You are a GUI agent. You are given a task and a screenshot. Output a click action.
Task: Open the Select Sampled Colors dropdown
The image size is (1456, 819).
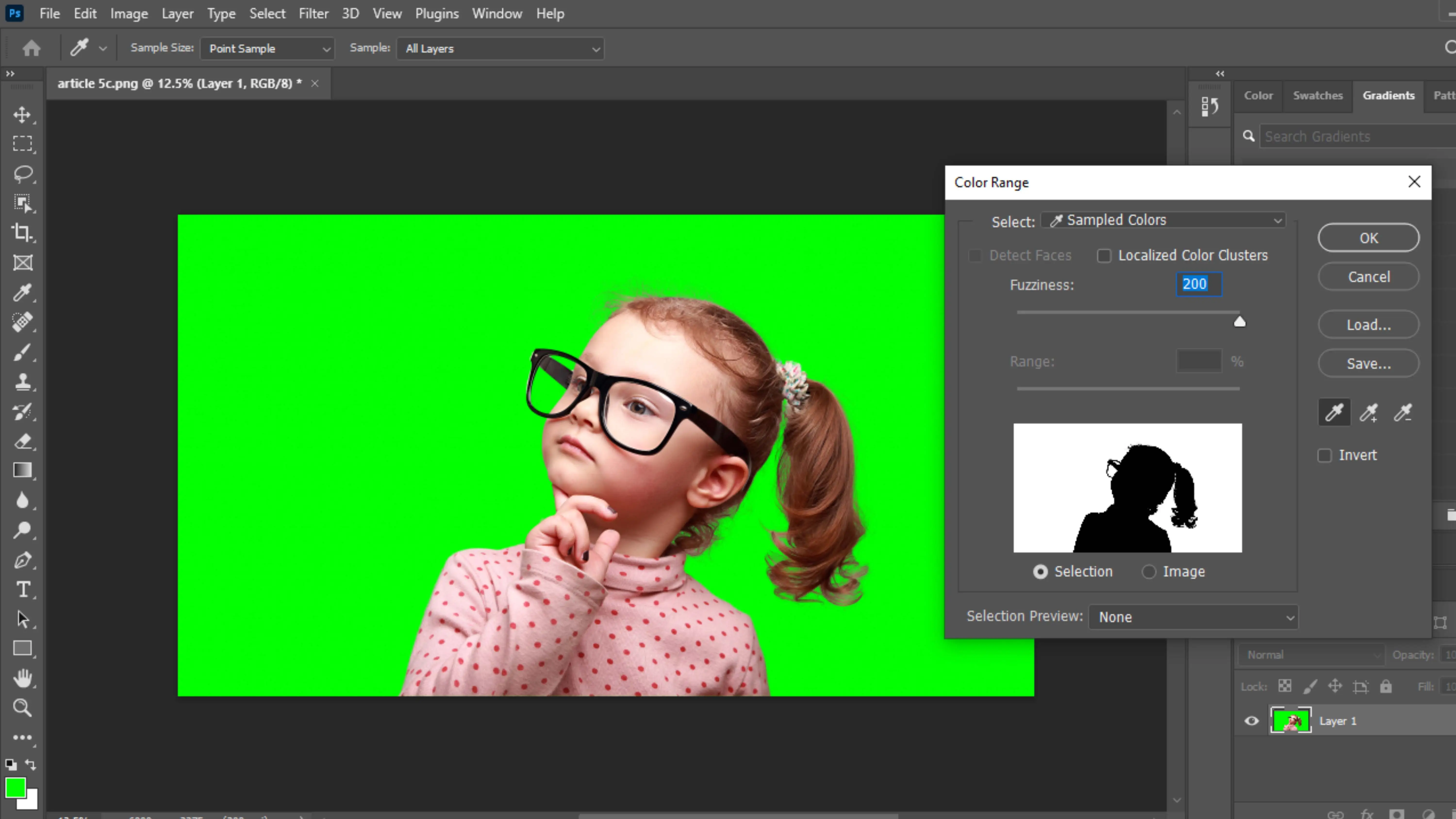click(1163, 220)
